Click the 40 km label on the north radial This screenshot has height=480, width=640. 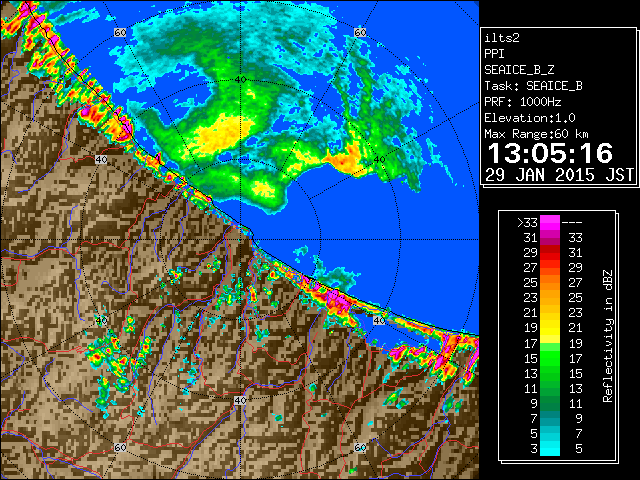240,79
